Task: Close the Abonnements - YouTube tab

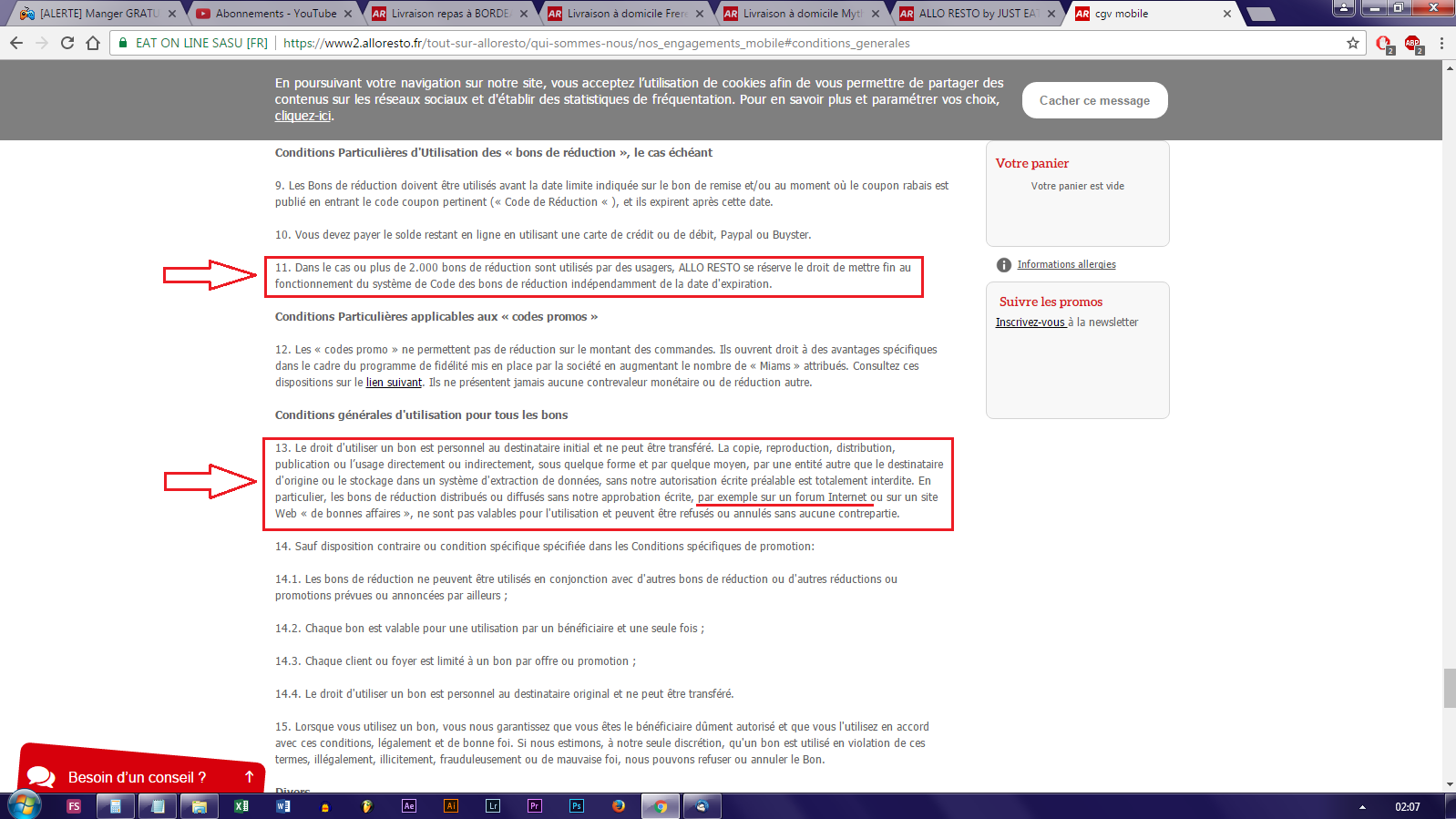Action: pos(348,14)
